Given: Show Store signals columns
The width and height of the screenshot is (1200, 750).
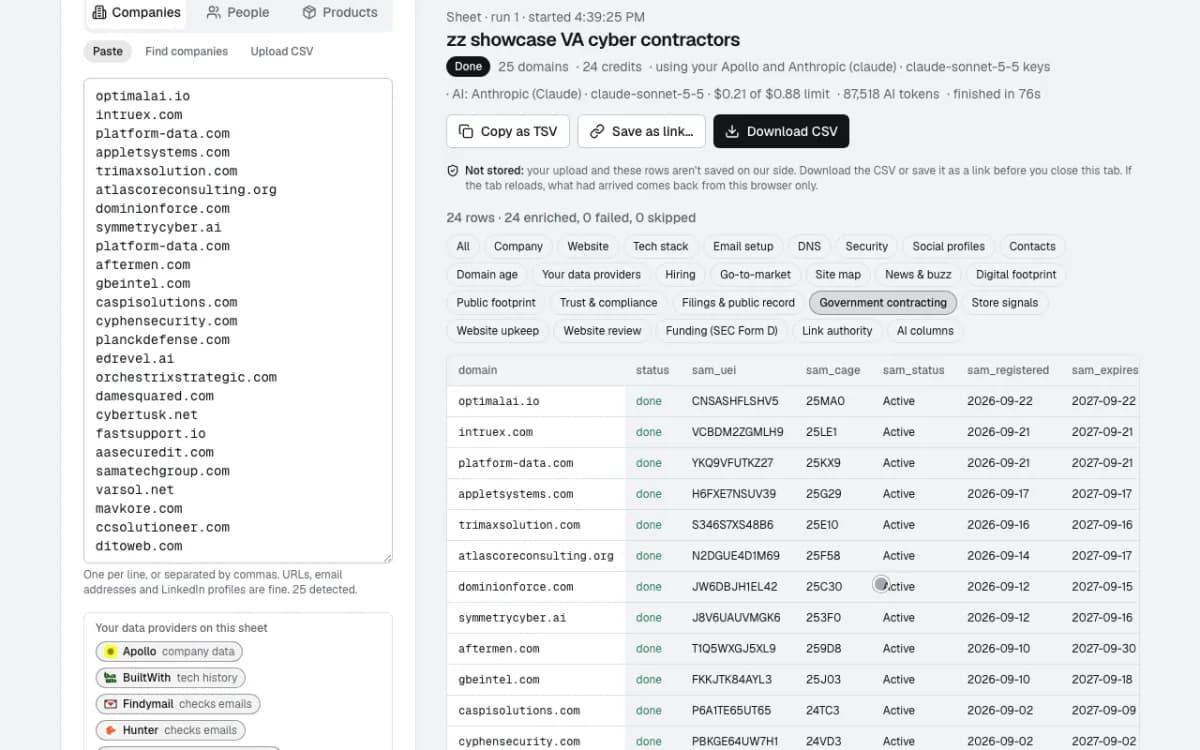Looking at the screenshot, I should 1005,302.
